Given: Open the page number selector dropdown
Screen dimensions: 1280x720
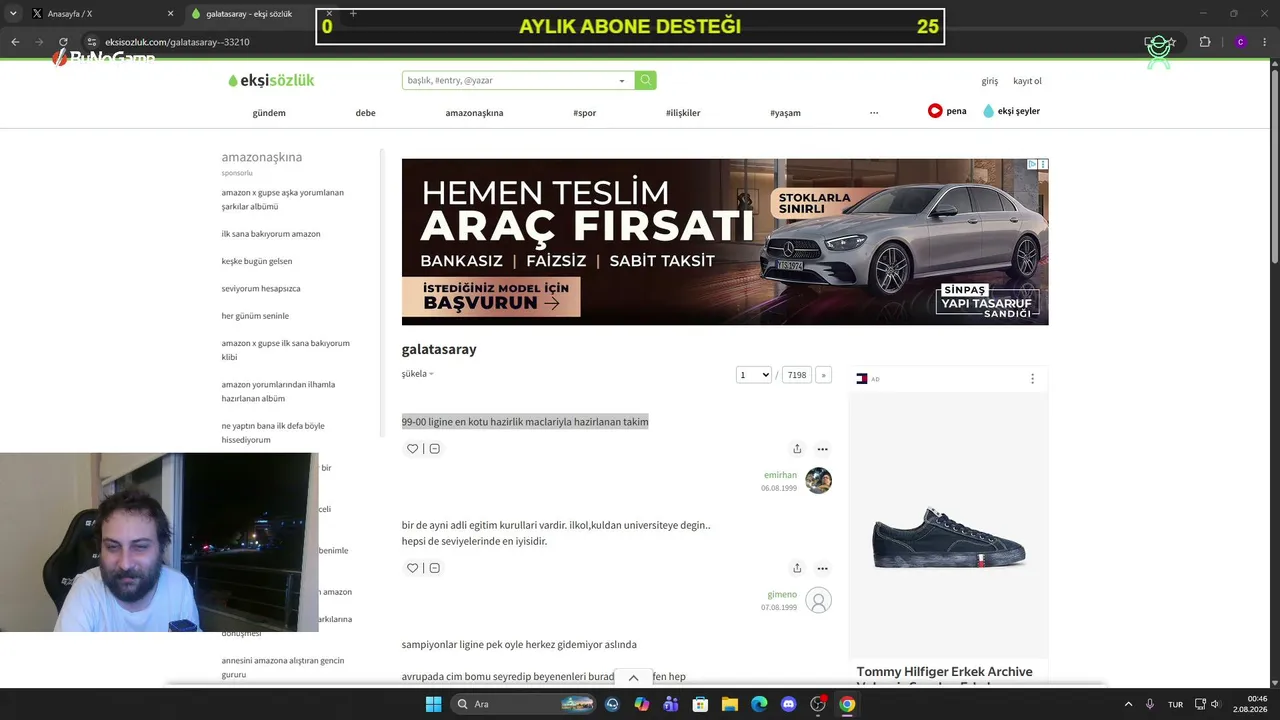Looking at the screenshot, I should (x=754, y=375).
